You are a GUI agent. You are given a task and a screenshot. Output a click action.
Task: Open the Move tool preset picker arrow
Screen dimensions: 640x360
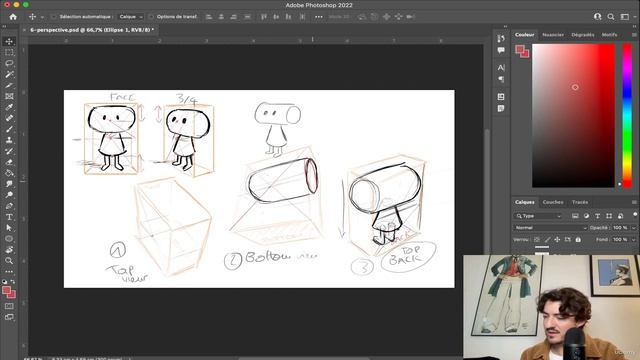click(x=42, y=17)
